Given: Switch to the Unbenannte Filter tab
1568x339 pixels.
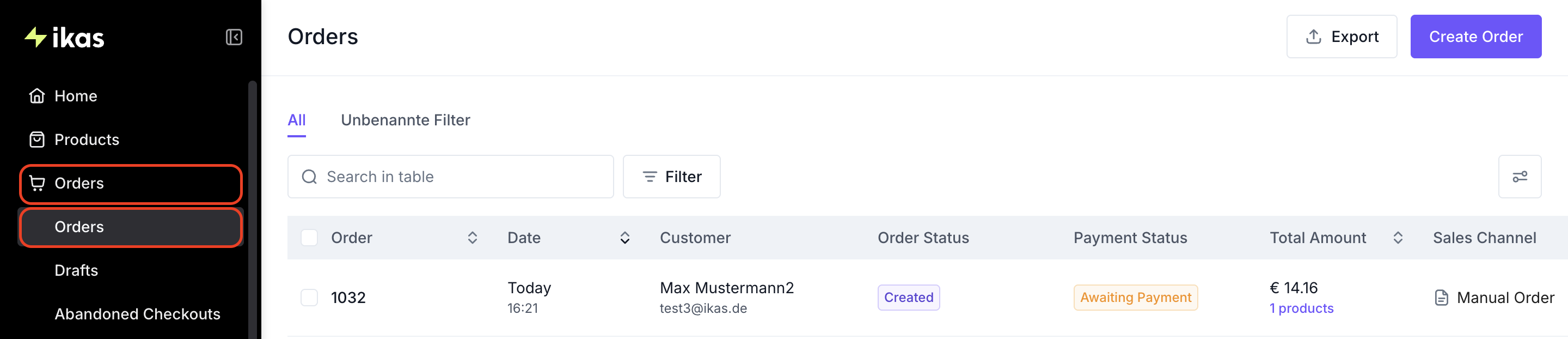Looking at the screenshot, I should 406,120.
